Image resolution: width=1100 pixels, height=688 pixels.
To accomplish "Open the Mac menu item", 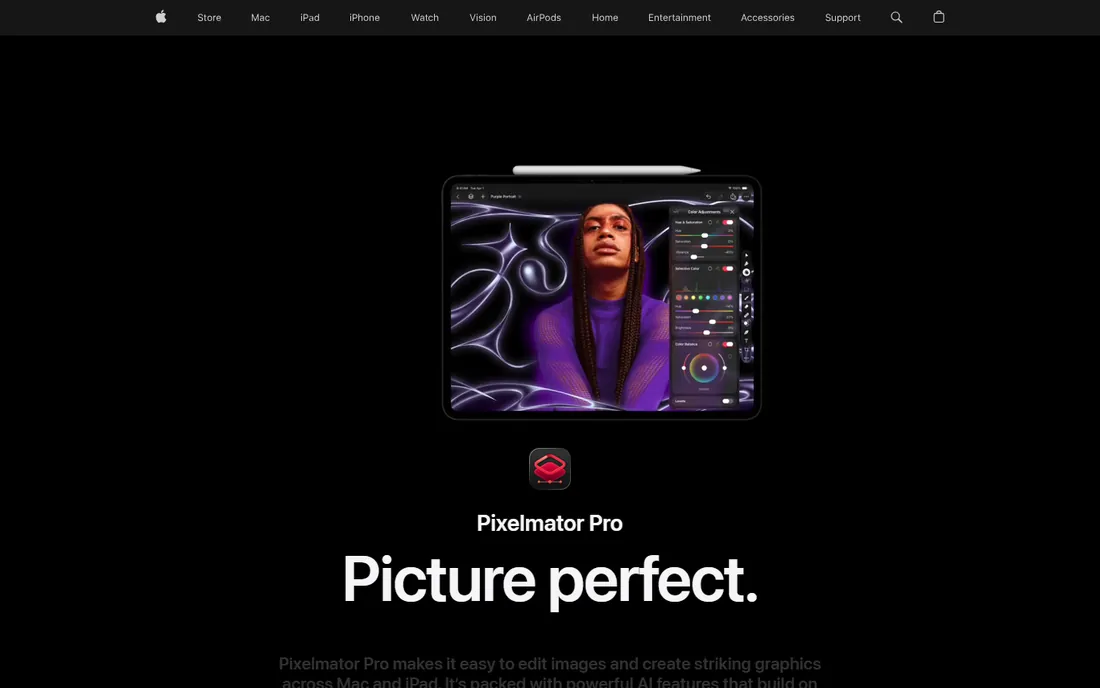I will 260,18.
